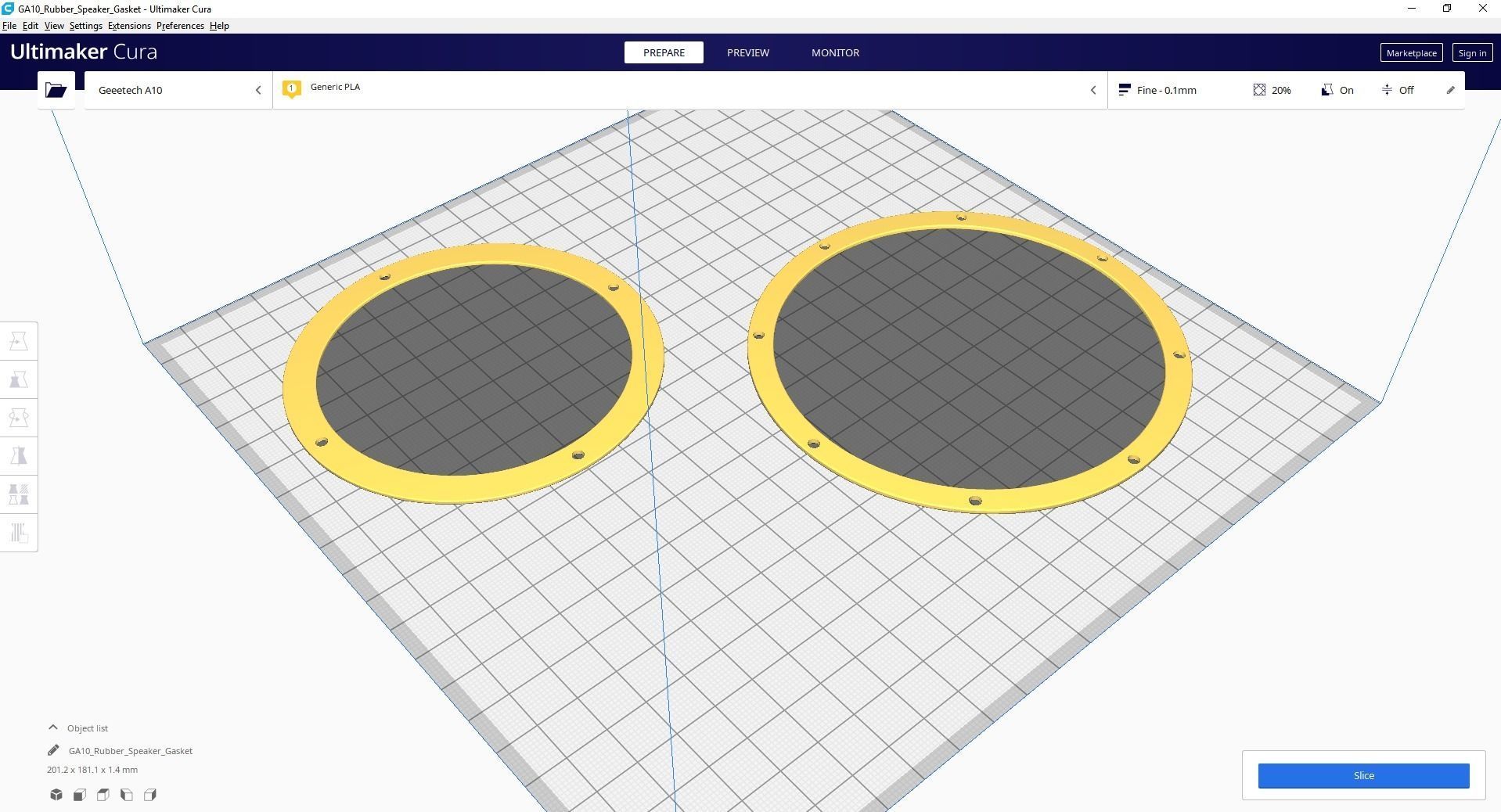The image size is (1501, 812).
Task: Select the Move tool in left toolbar
Action: tap(19, 341)
